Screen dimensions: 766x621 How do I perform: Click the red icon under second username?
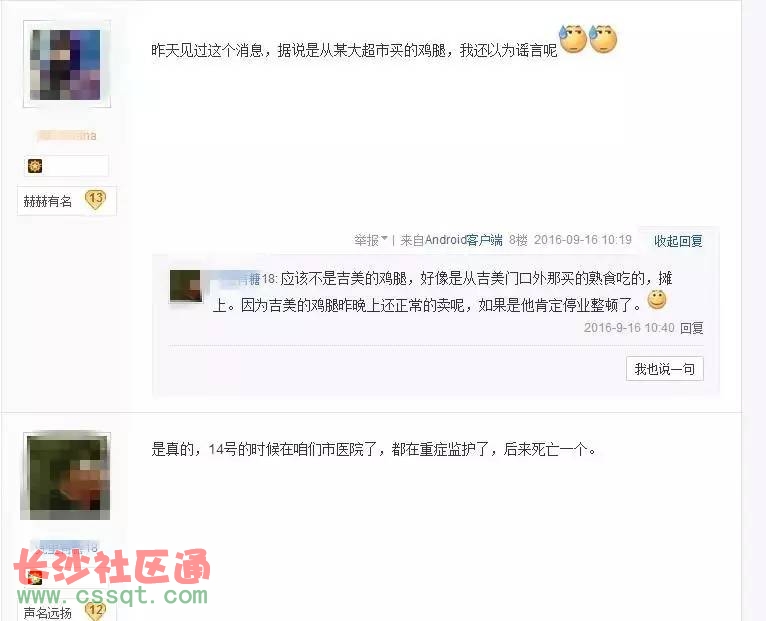tap(34, 578)
